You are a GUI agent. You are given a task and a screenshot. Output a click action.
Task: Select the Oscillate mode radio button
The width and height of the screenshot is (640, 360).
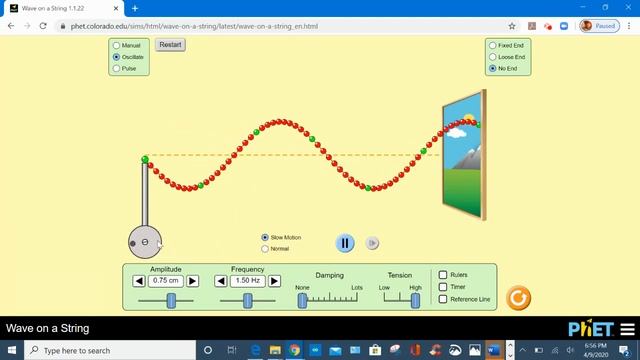(x=116, y=57)
